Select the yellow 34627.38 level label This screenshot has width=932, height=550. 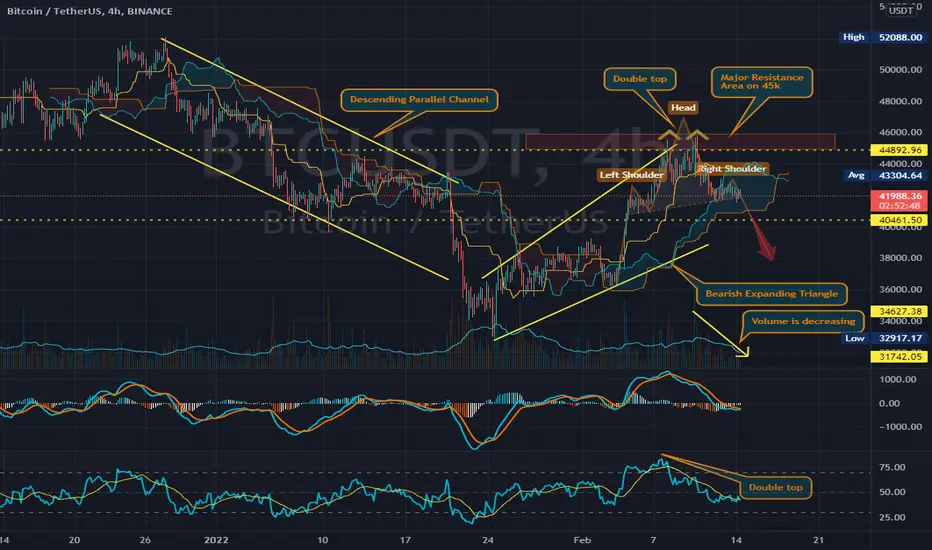point(899,311)
